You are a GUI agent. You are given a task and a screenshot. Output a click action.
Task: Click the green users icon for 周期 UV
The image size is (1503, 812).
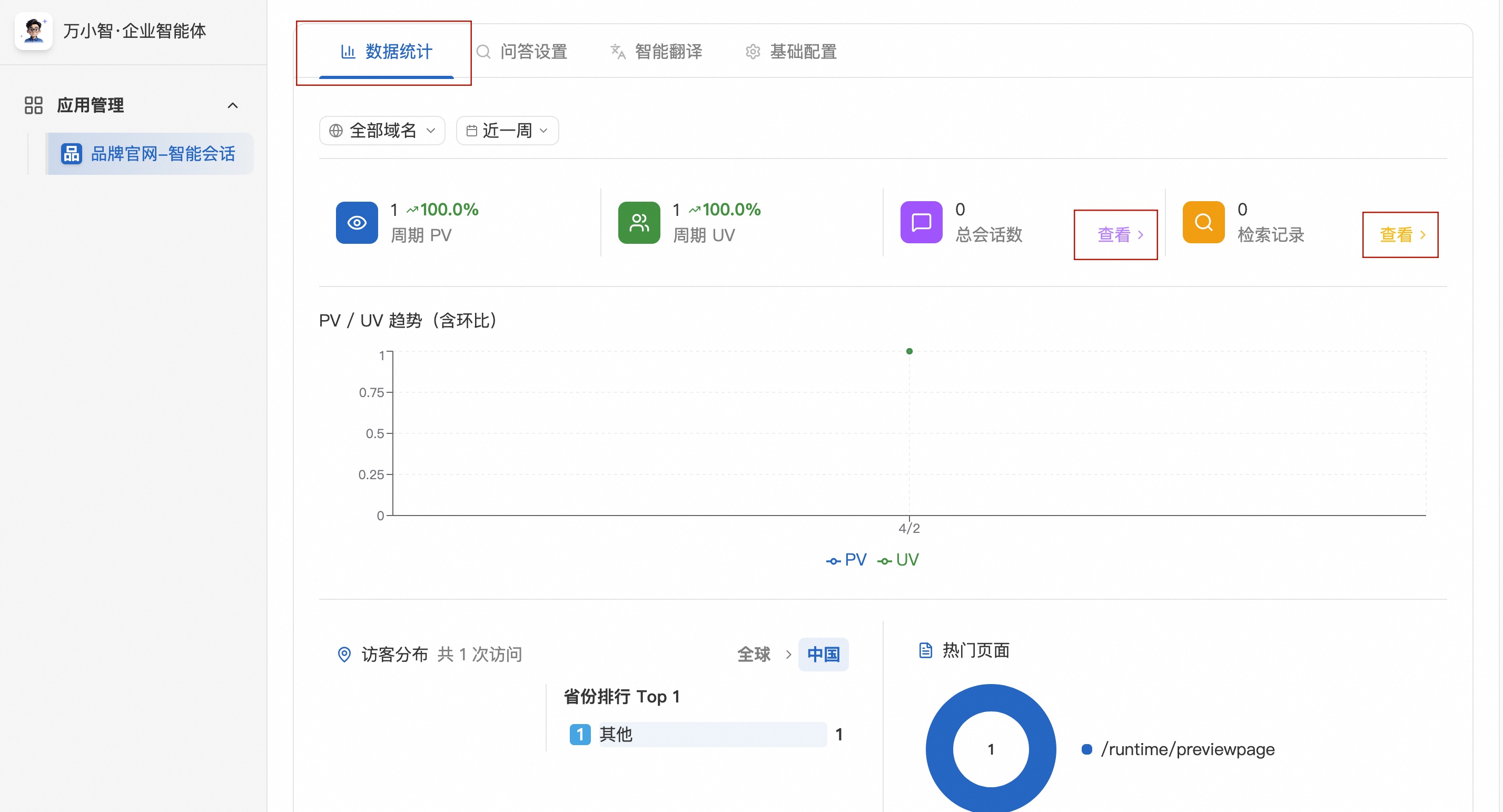click(639, 223)
